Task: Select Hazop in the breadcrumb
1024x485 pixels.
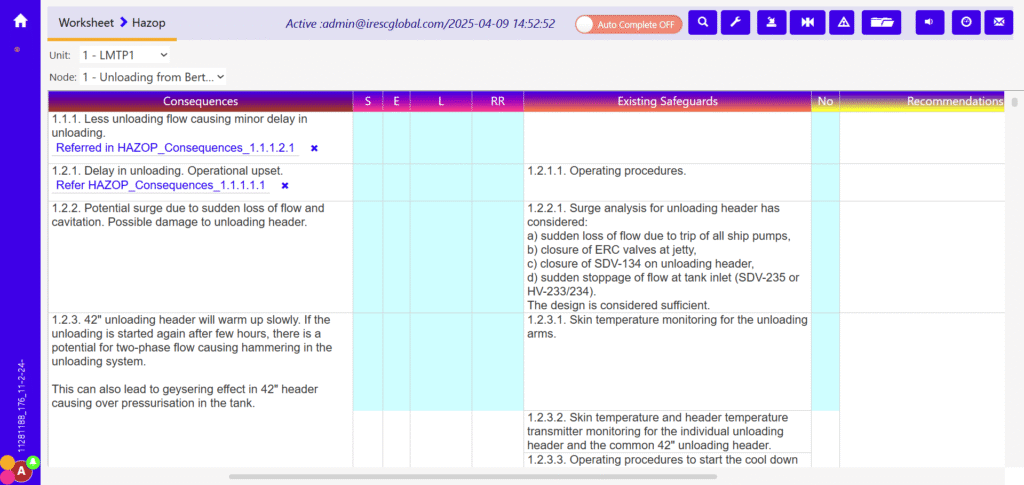Action: (x=151, y=21)
